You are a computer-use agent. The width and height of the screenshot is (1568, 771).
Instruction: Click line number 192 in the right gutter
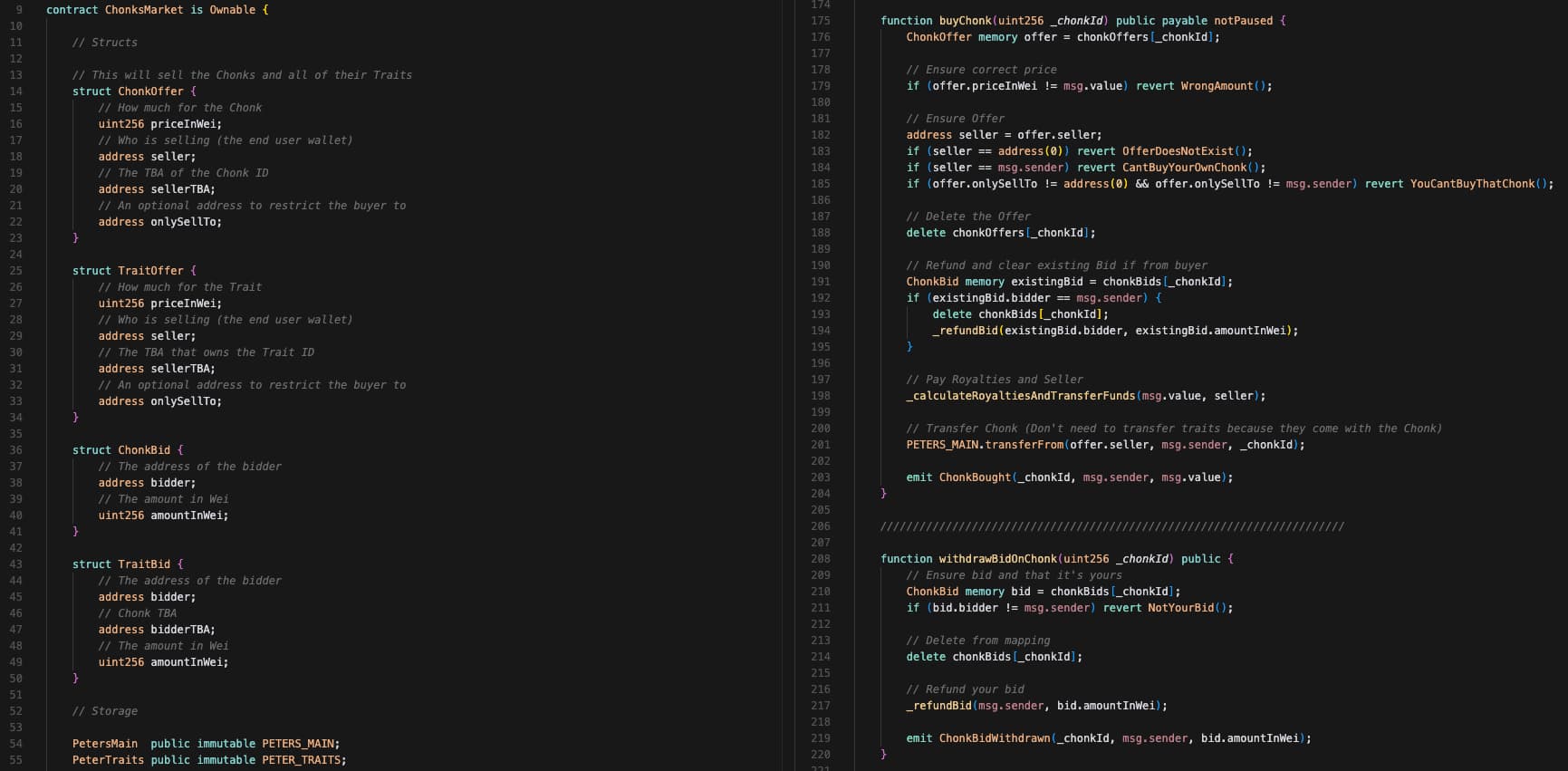(x=821, y=298)
